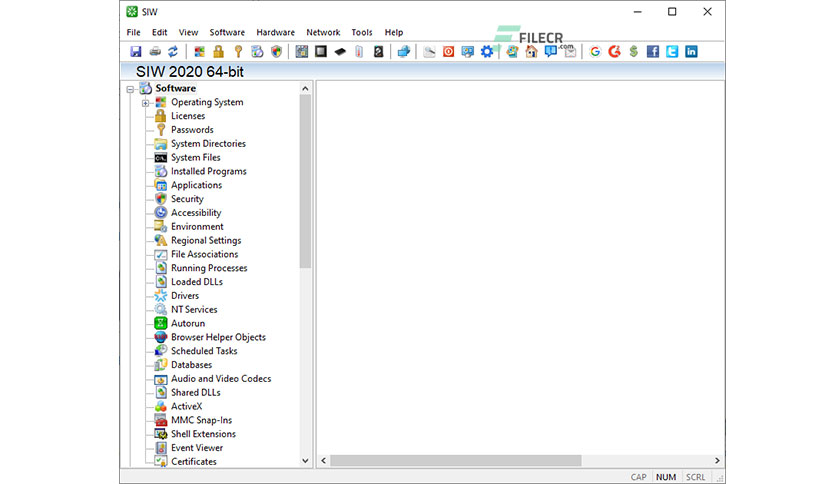
Task: Select NT Services in the tree
Action: coord(194,310)
